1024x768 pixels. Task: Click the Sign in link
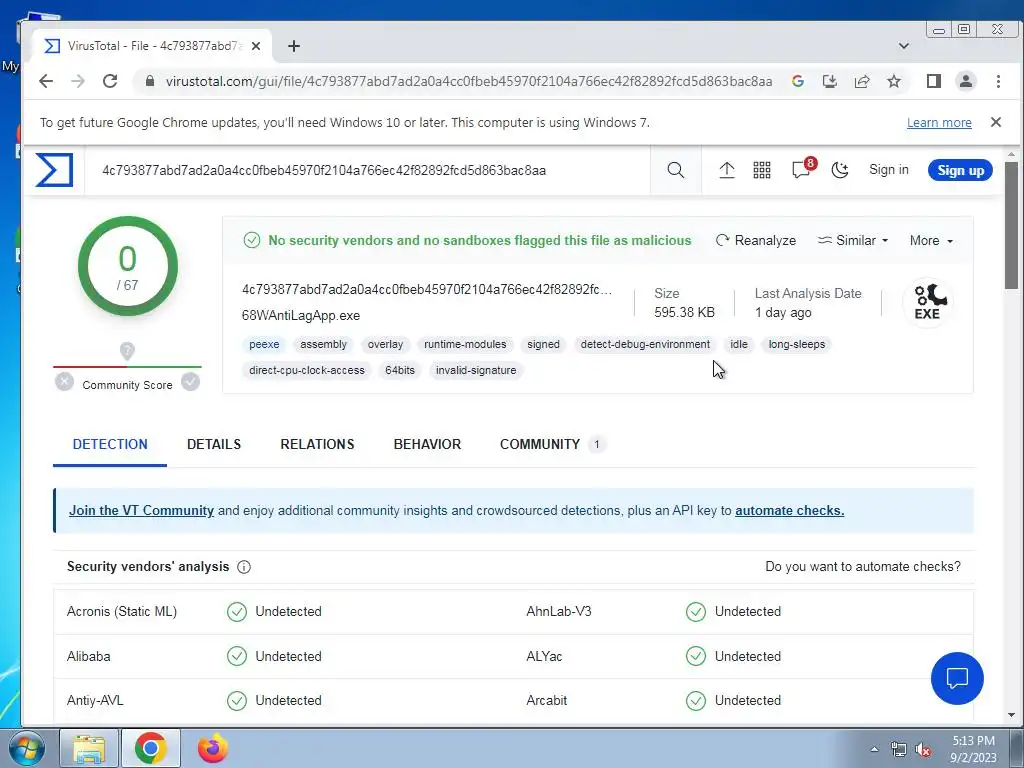[x=888, y=170]
